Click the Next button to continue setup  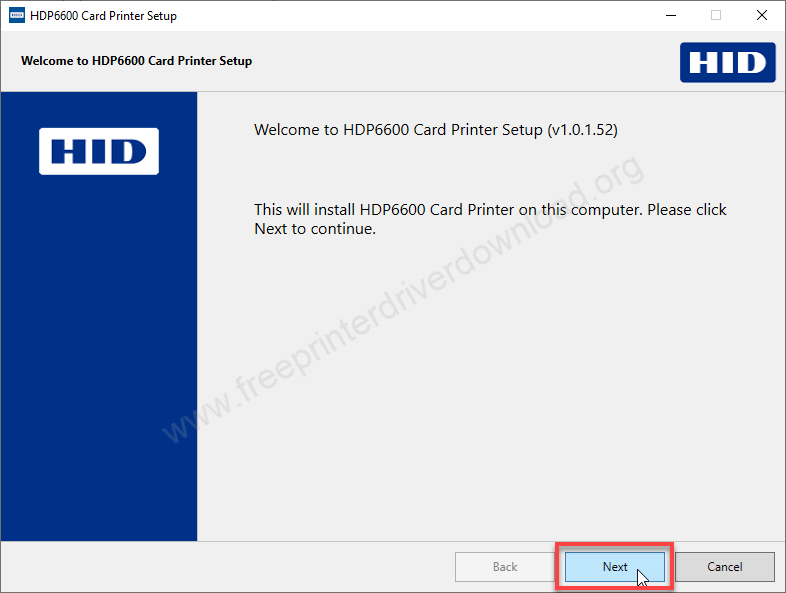615,567
